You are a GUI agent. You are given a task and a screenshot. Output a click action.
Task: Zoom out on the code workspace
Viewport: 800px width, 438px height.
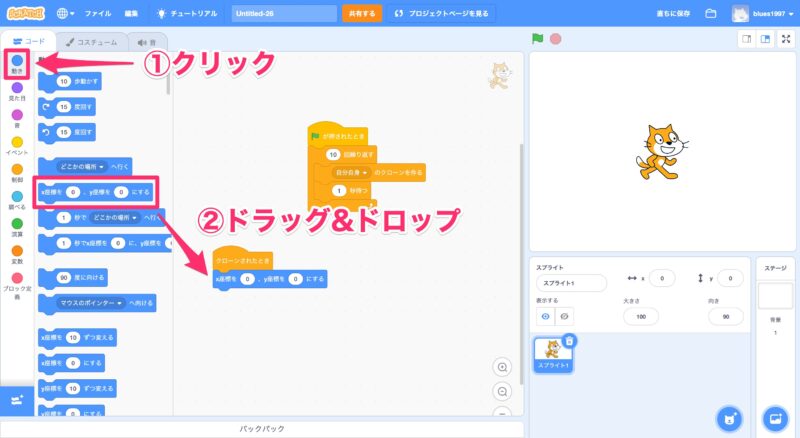[503, 391]
